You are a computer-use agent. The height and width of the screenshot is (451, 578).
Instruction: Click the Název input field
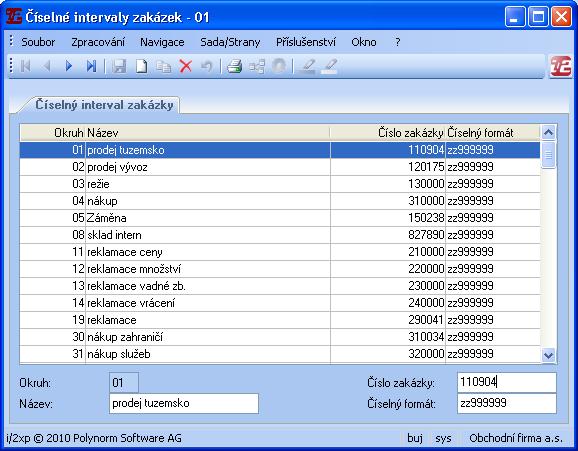(184, 403)
